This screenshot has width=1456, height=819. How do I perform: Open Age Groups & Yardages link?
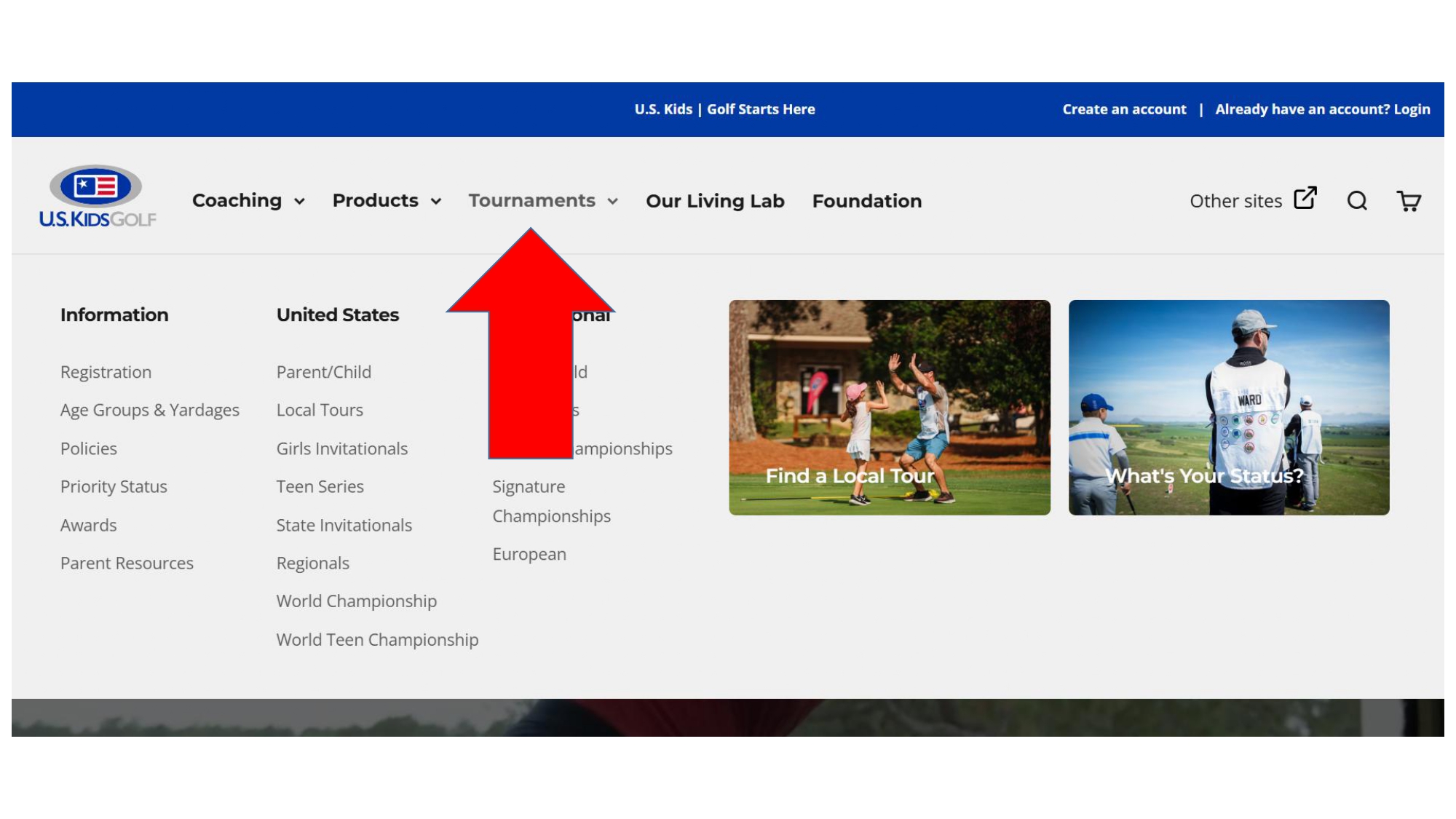[149, 410]
